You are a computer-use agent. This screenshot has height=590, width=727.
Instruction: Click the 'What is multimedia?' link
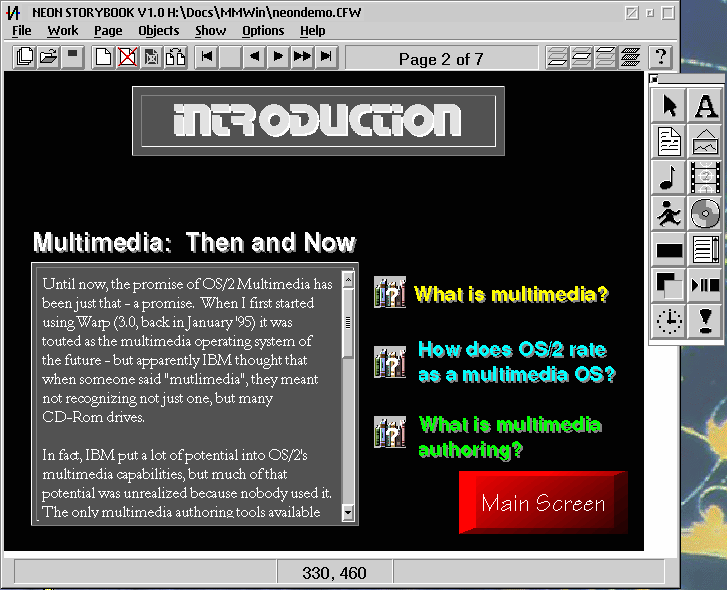[511, 294]
